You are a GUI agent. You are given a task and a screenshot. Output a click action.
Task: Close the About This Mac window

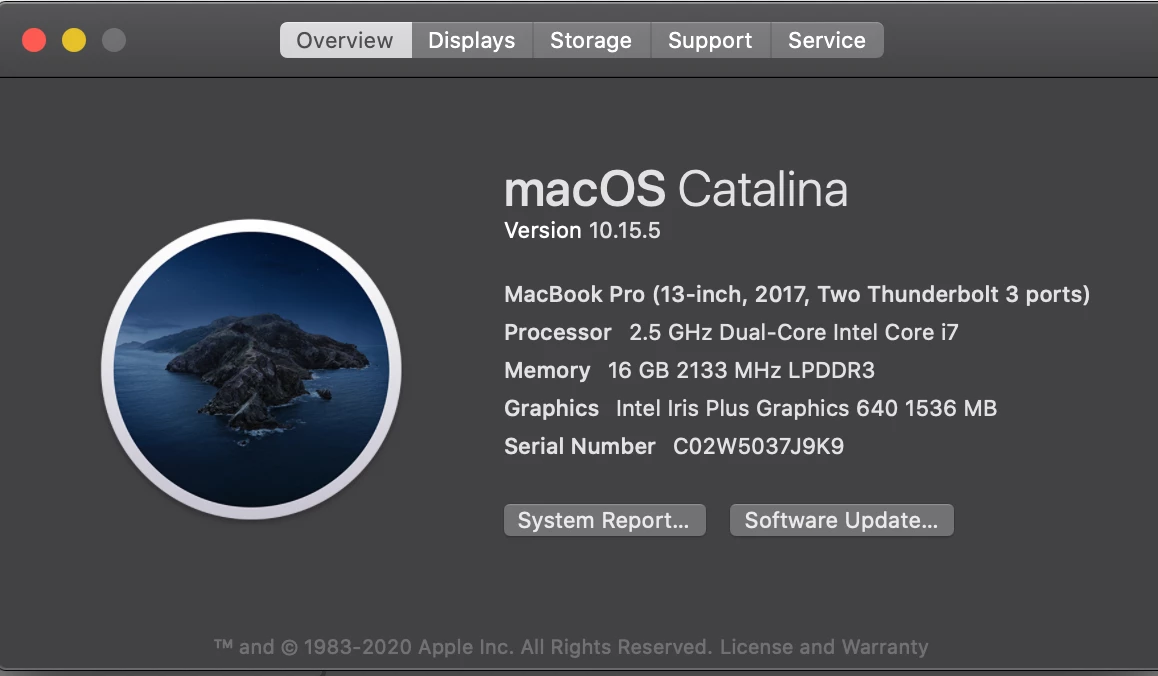click(34, 40)
